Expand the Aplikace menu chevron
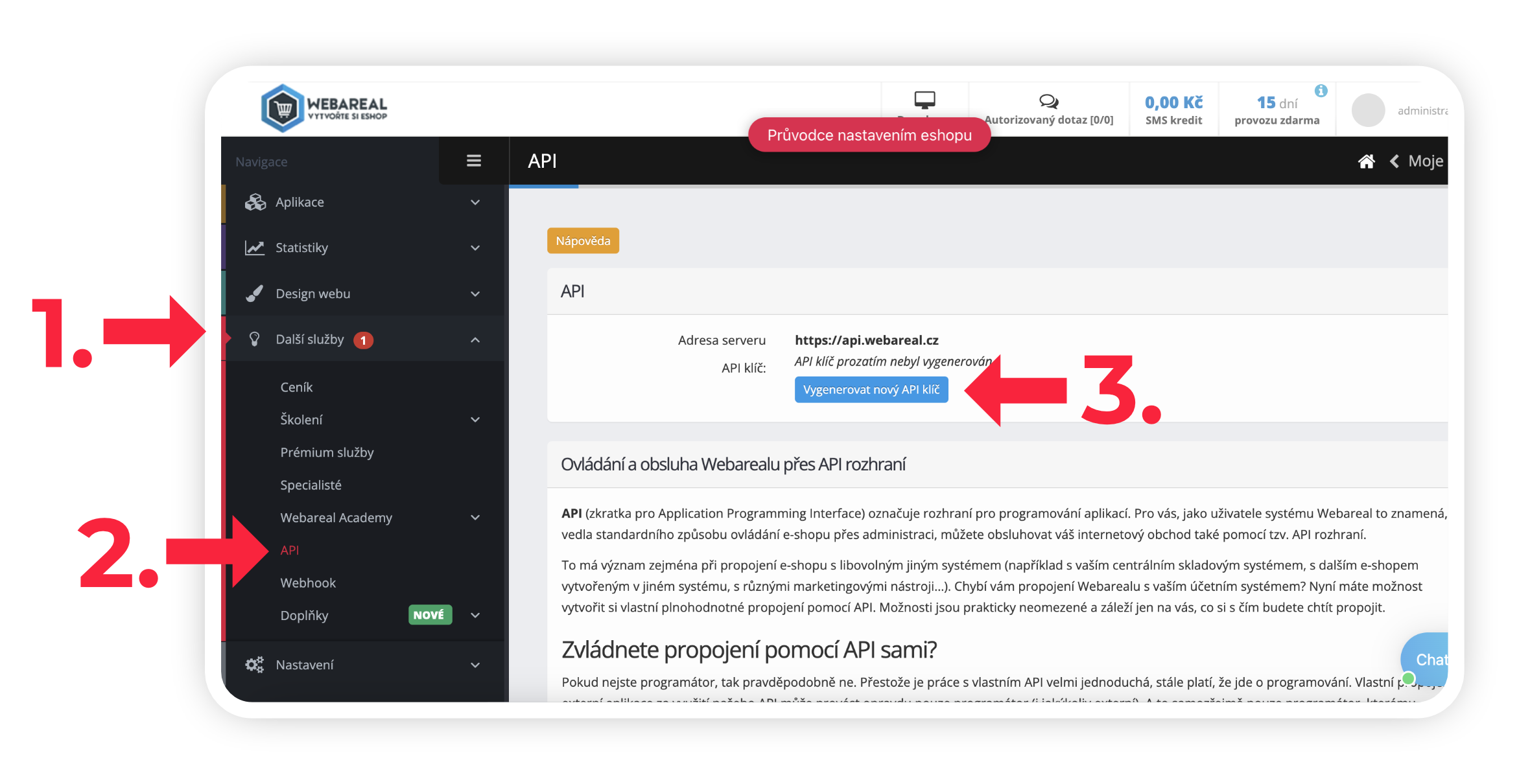 pos(475,202)
